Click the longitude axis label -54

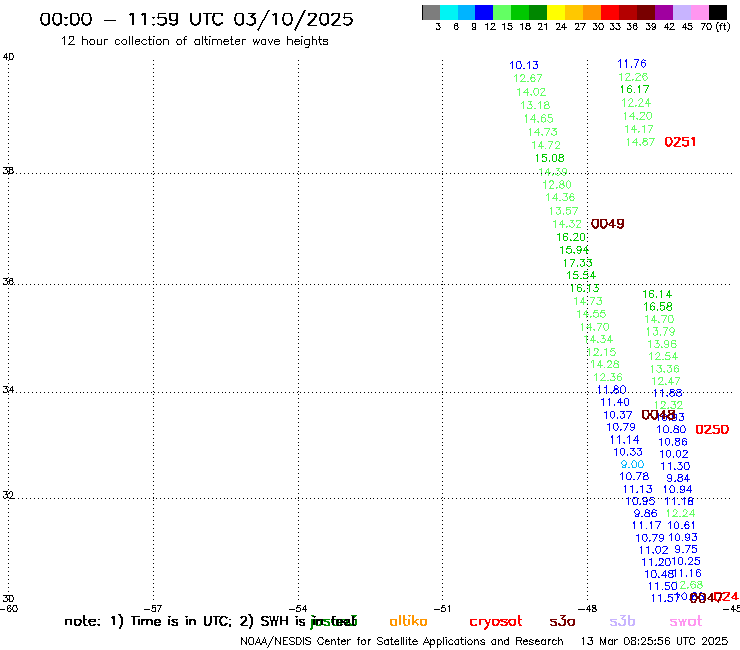coord(298,609)
